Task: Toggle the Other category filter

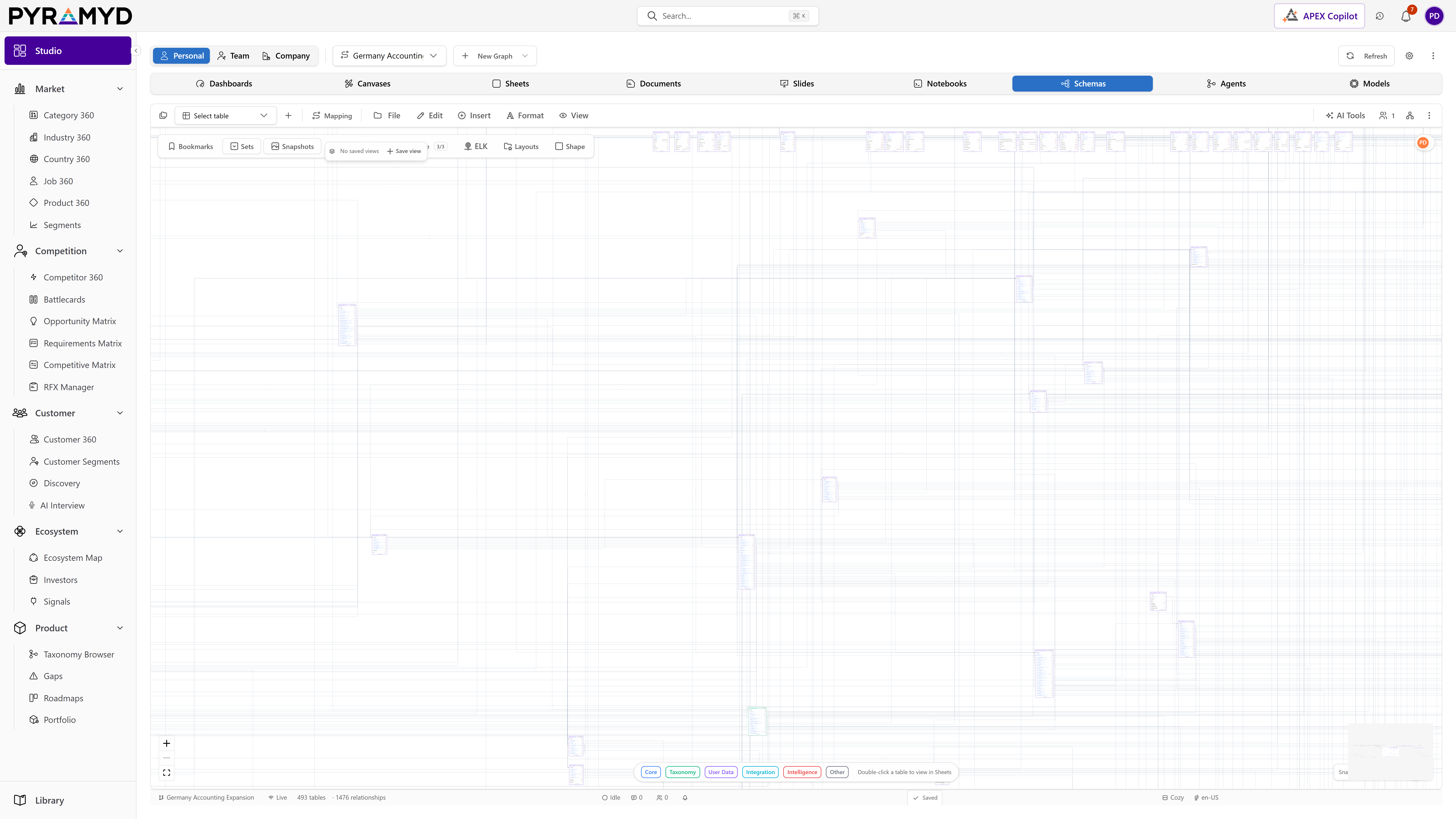Action: click(837, 772)
